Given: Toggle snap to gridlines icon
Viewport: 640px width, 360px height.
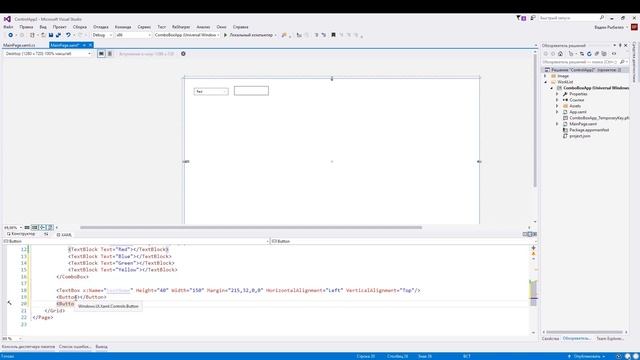Looking at the screenshot, I should tap(35, 227).
